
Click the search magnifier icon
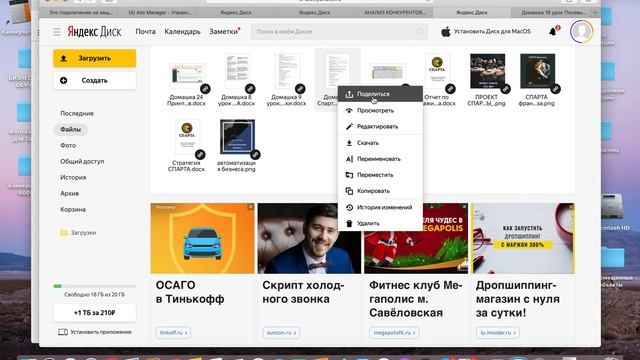(420, 31)
